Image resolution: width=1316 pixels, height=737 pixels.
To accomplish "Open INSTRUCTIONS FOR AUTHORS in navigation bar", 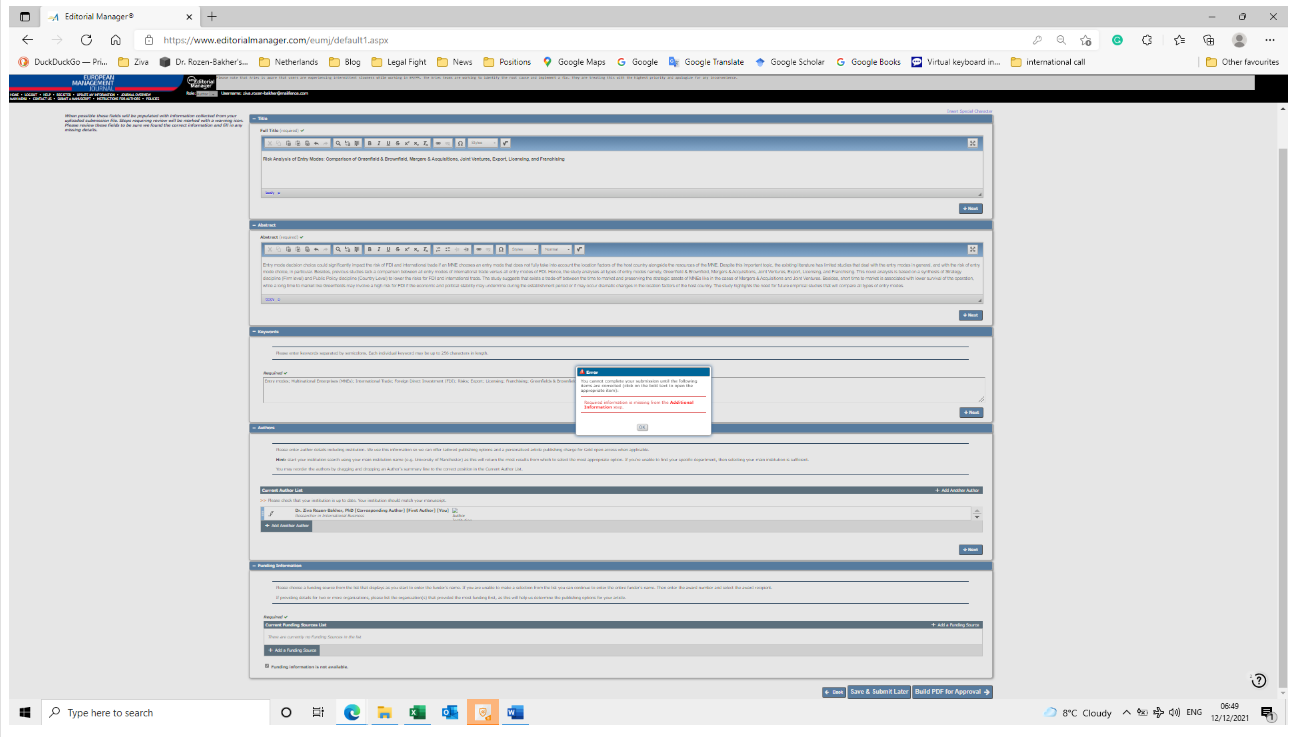I will pyautogui.click(x=118, y=99).
